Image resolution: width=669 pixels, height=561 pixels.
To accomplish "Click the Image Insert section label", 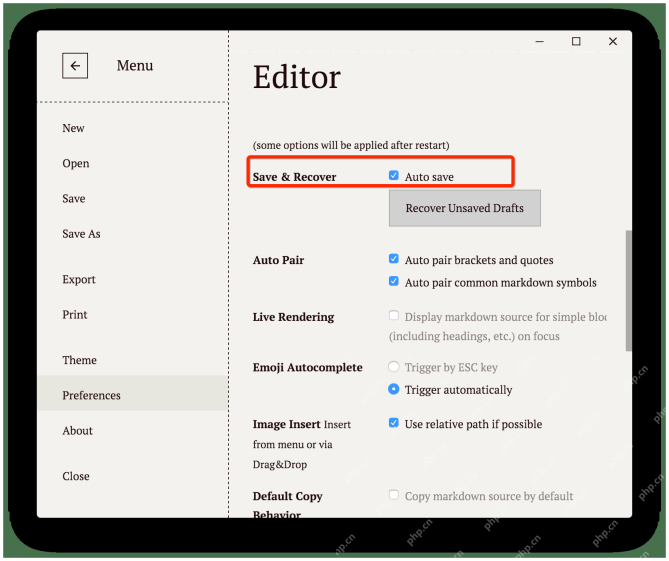I will click(x=286, y=424).
